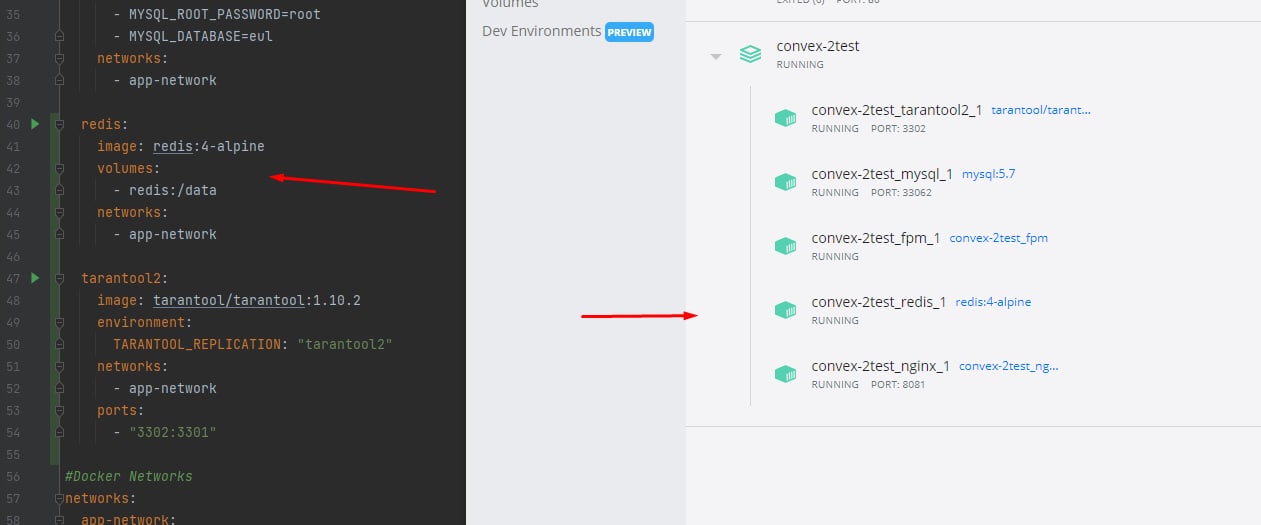Click line number 46 in the gutter
This screenshot has width=1261, height=525.
[13, 256]
